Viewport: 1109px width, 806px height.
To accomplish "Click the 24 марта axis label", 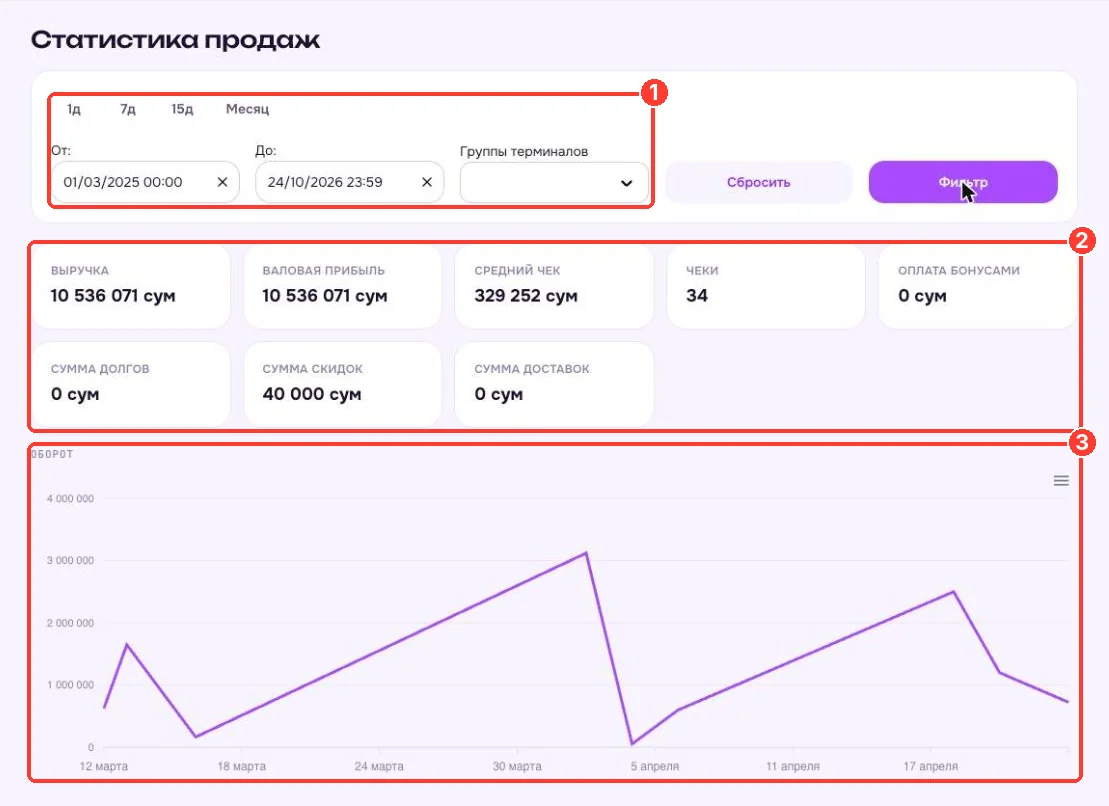I will 379,766.
